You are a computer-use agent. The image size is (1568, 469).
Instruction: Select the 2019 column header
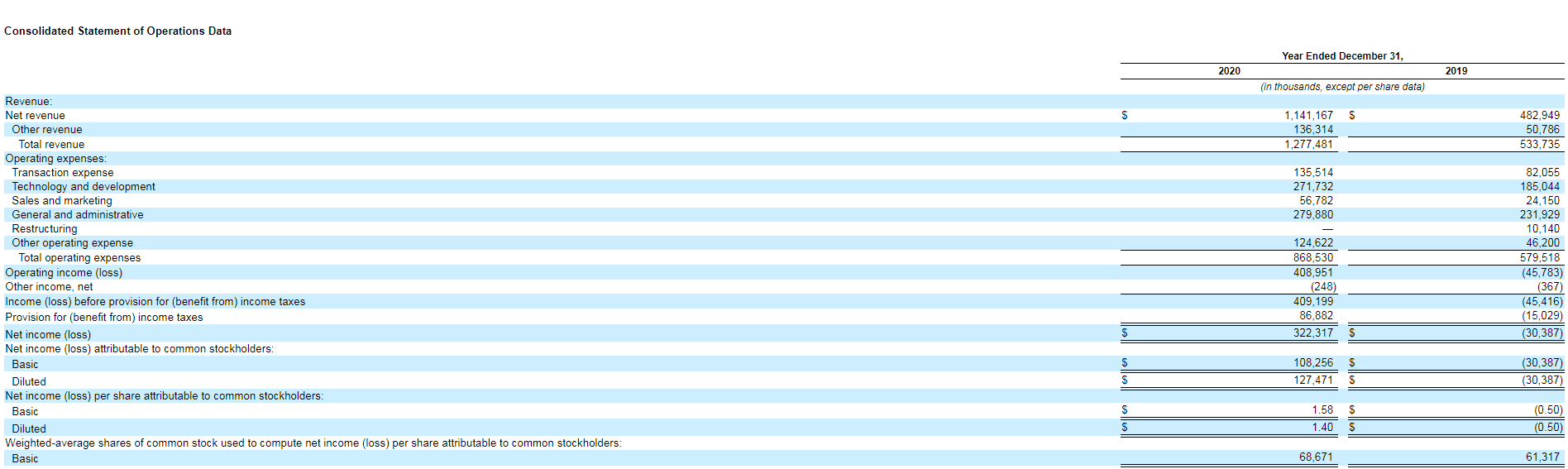click(x=1456, y=71)
